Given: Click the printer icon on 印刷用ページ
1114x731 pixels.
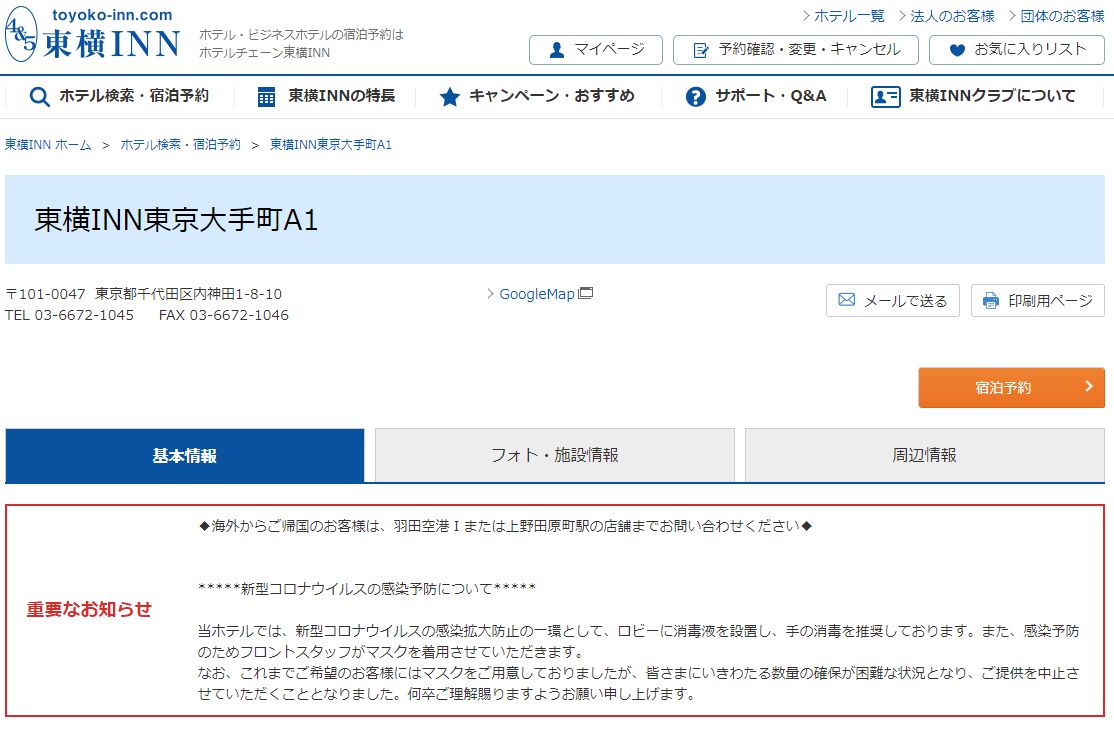Looking at the screenshot, I should tap(990, 300).
